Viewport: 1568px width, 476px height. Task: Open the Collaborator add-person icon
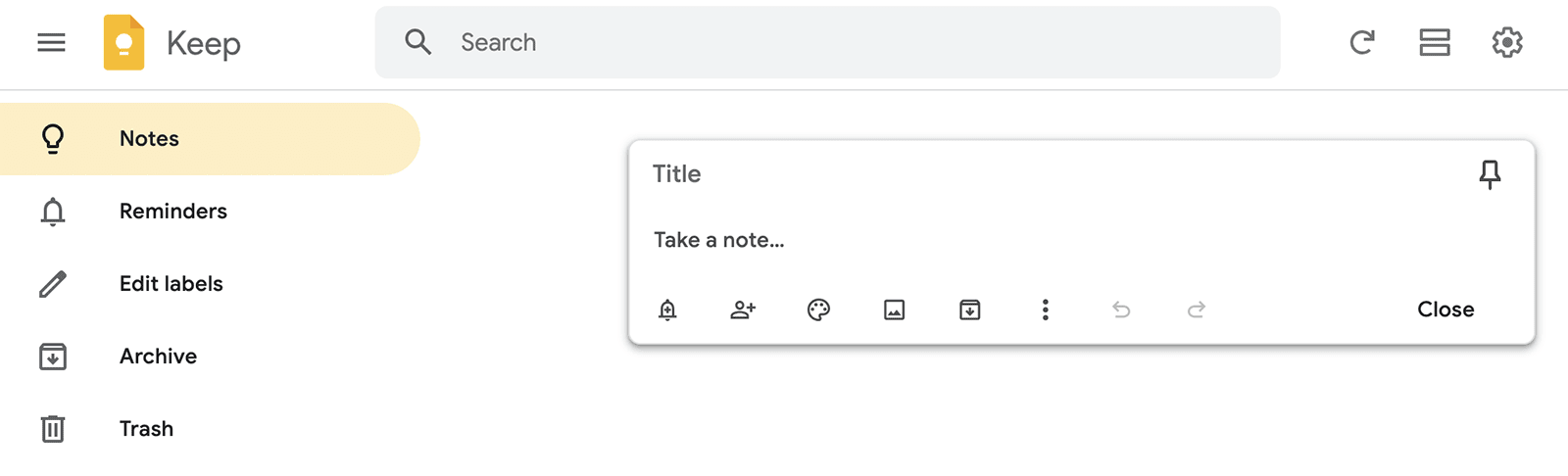point(743,310)
